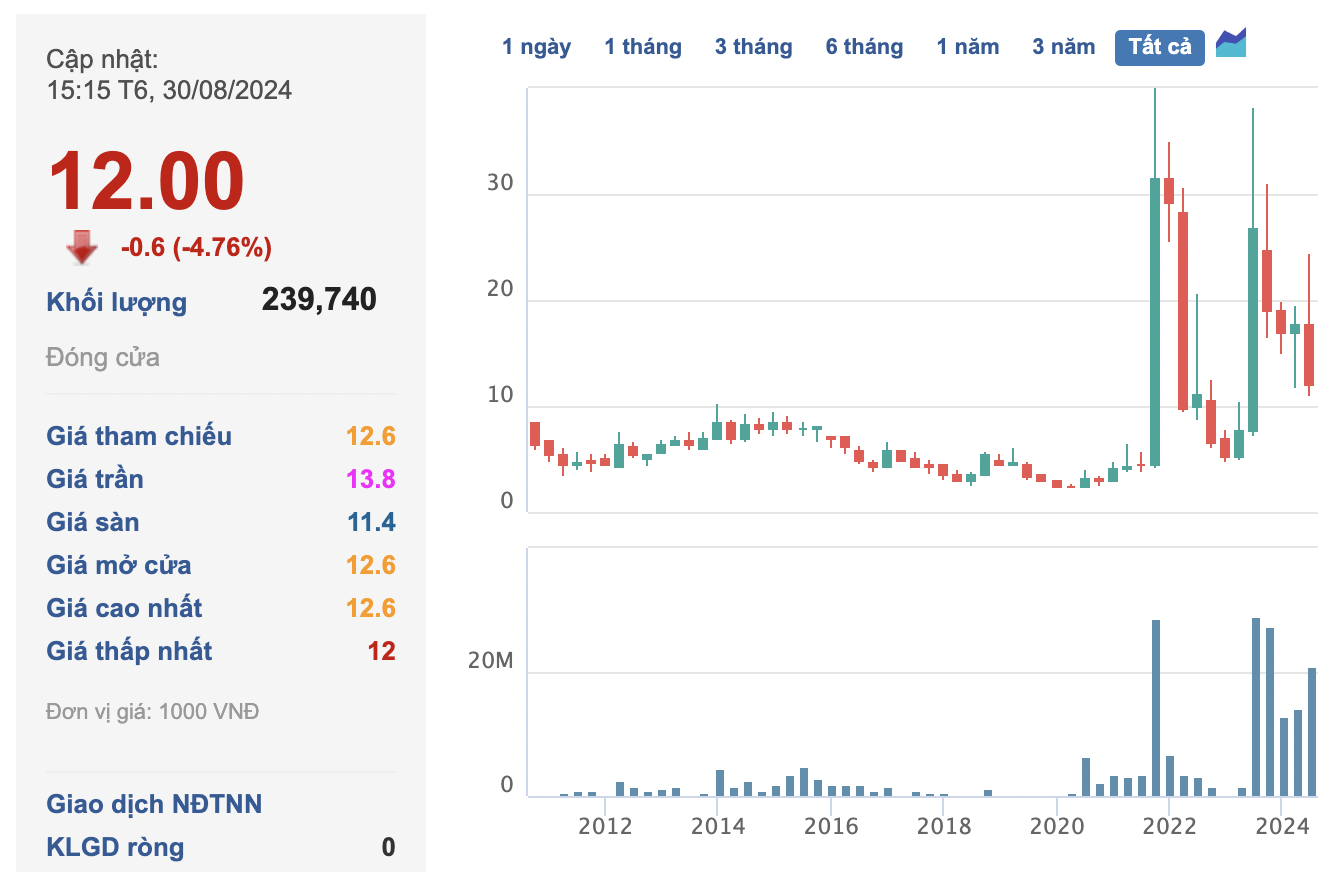1336x872 pixels.
Task: Select the '6 tháng' time range
Action: (x=864, y=47)
